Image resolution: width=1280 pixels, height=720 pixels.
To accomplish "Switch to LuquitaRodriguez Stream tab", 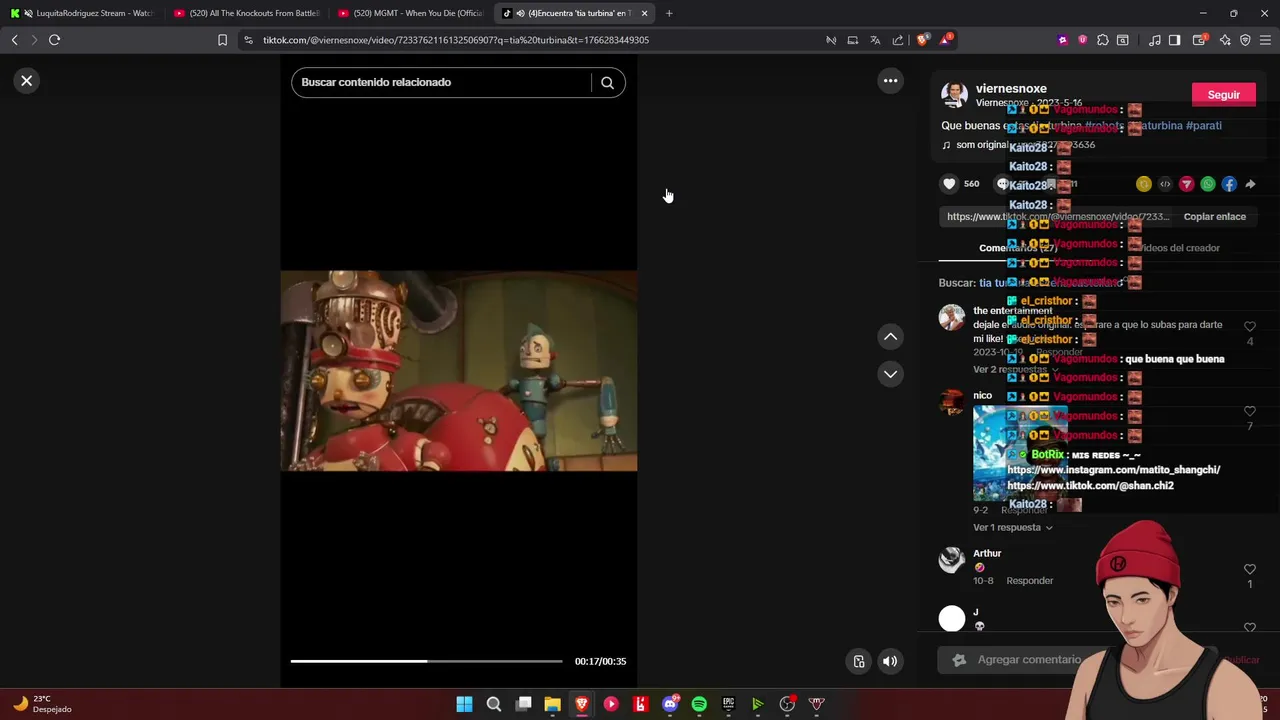I will click(x=84, y=13).
